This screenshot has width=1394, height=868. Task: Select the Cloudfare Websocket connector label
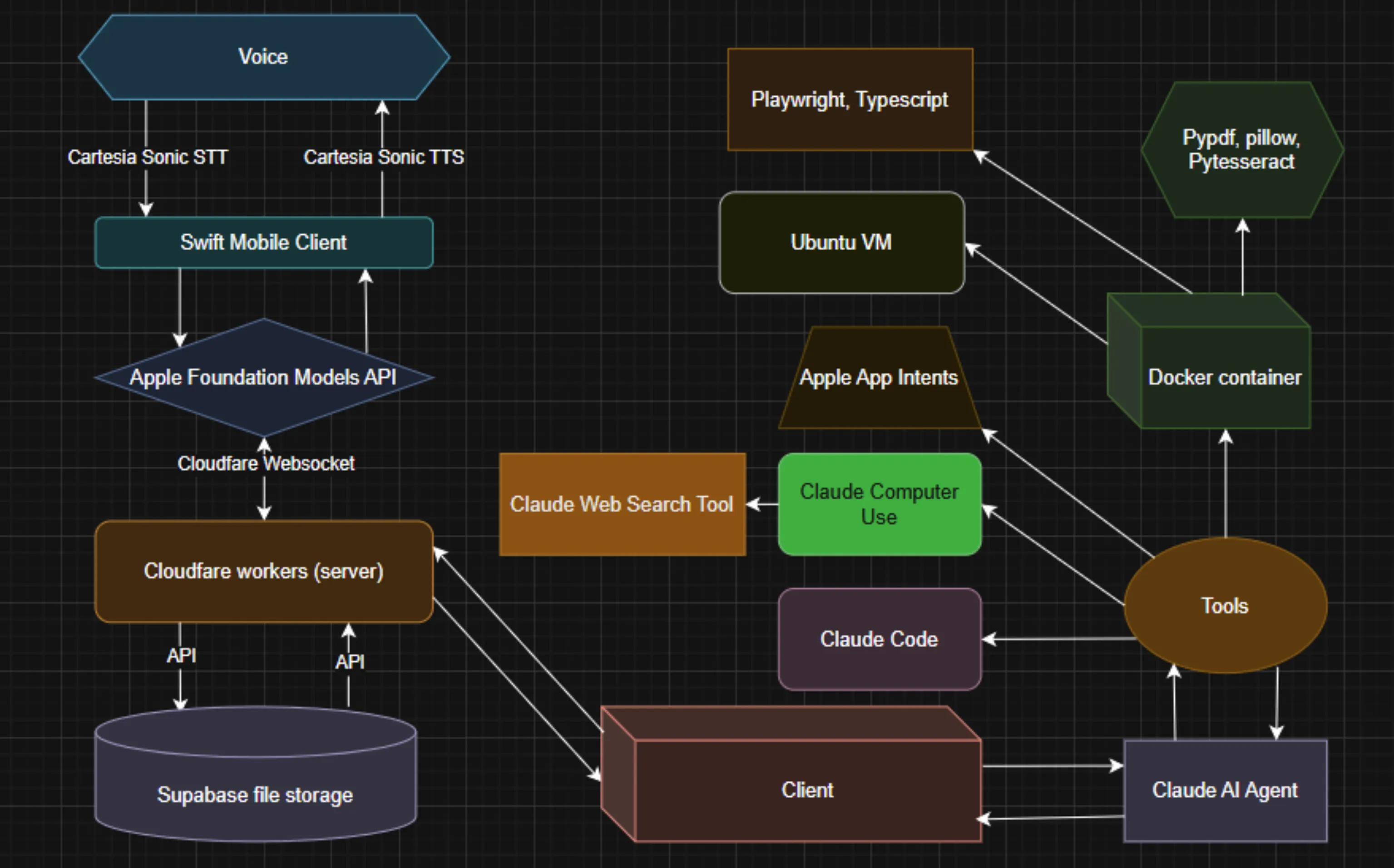[x=266, y=463]
